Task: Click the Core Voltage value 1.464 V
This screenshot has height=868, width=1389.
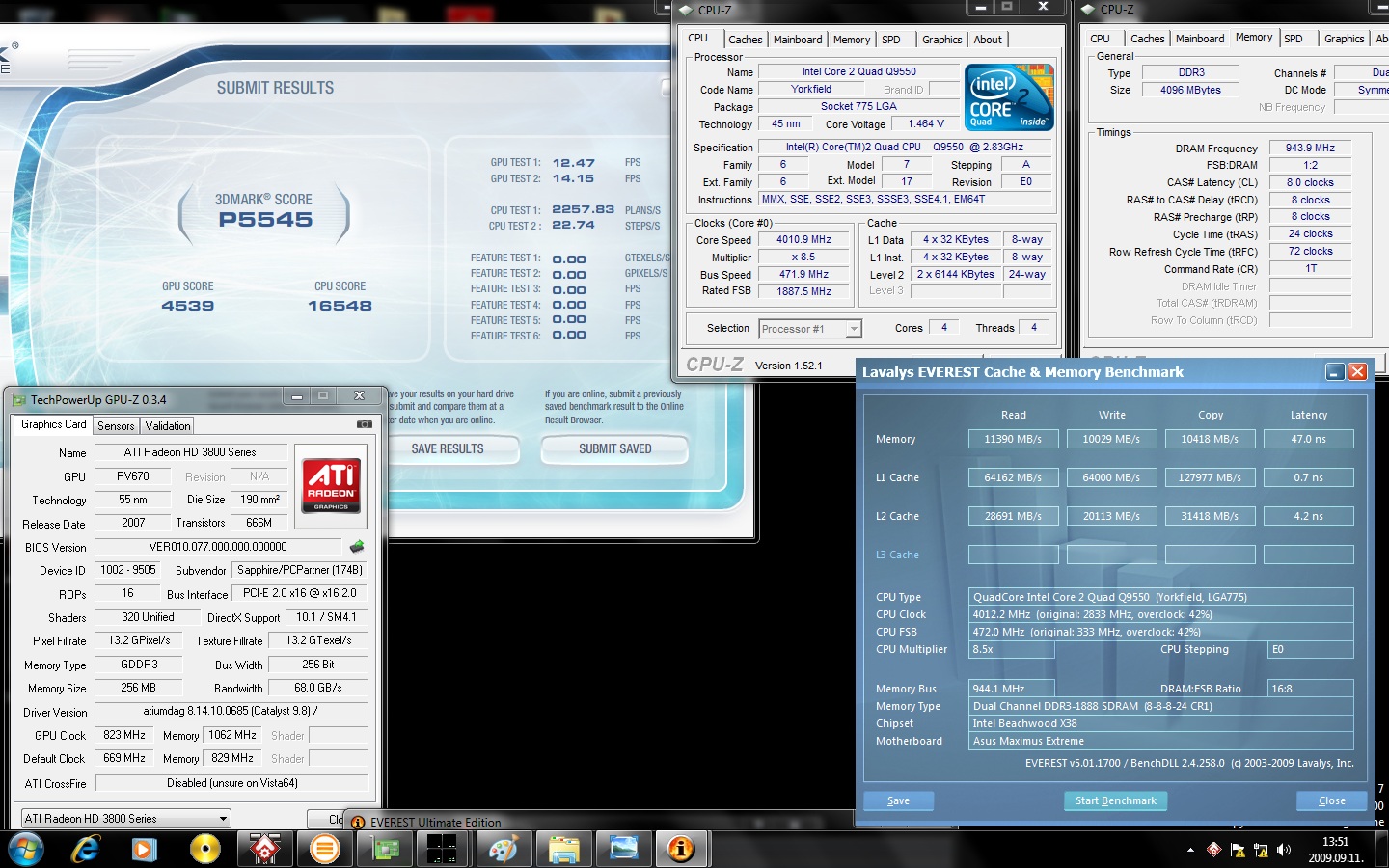Action: click(926, 124)
